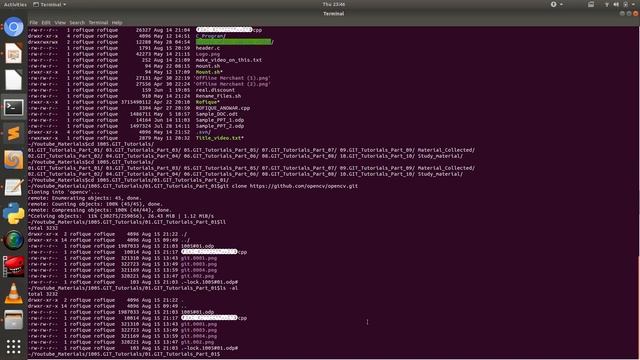Open the accessibility indicator in top bar
640x360 pixels.
553,4
